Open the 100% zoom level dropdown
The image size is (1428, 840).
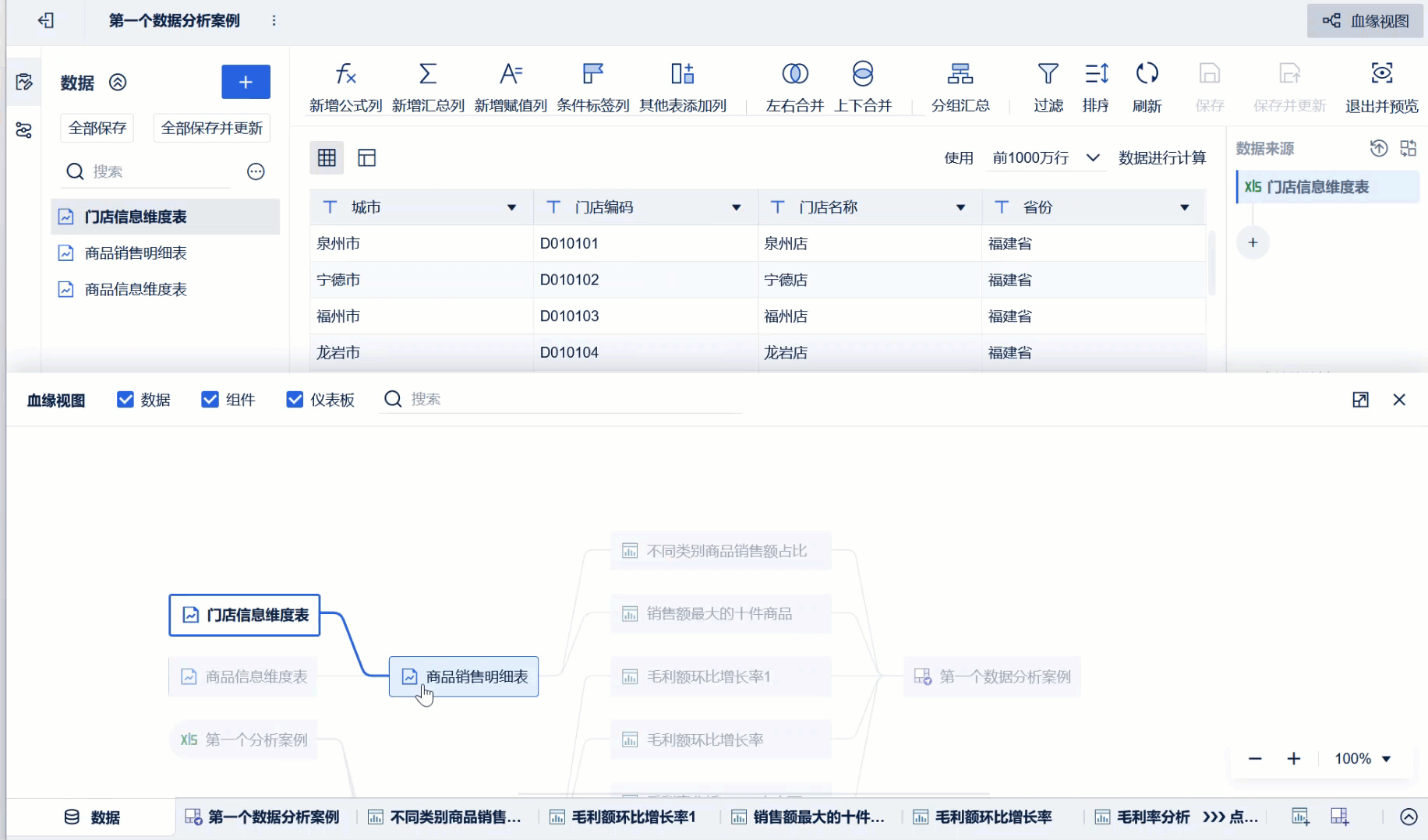pos(1363,759)
